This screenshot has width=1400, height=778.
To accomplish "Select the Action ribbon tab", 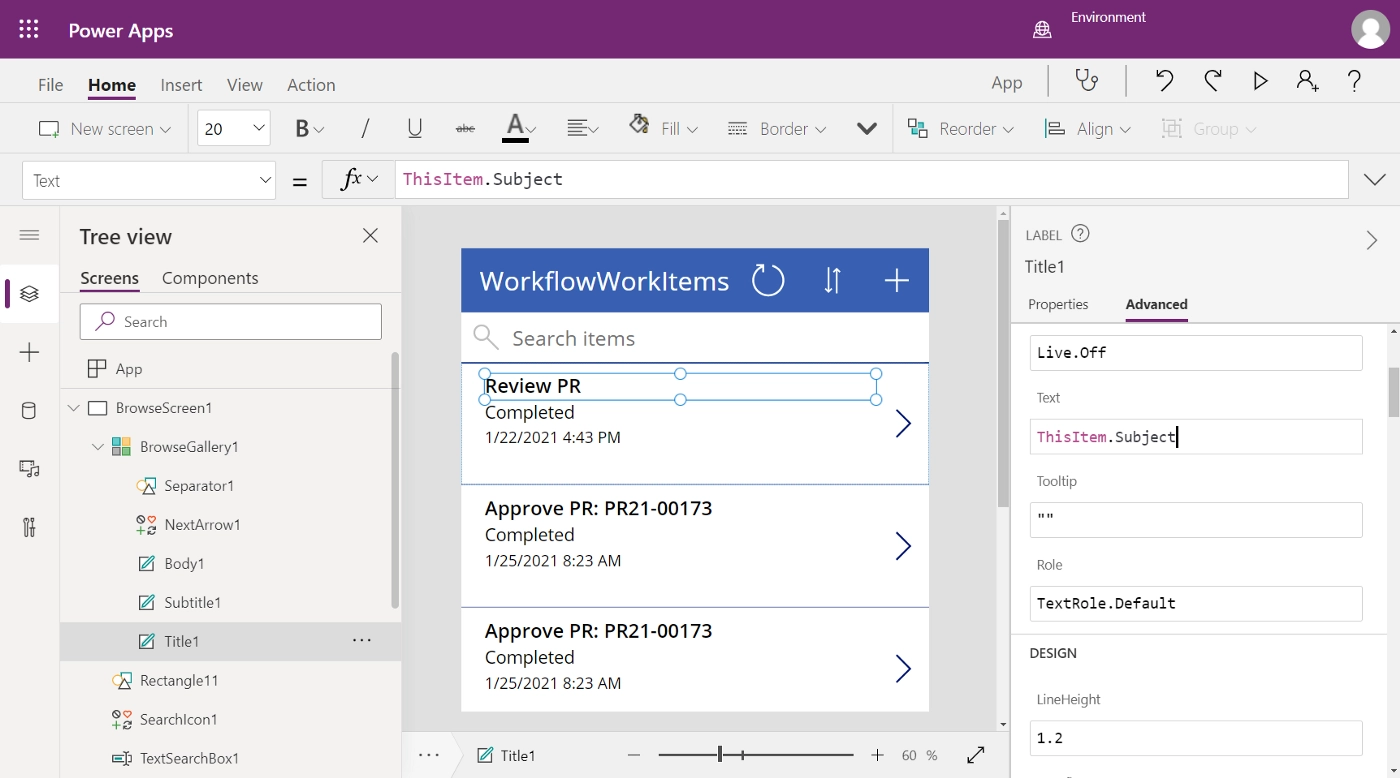I will (311, 85).
